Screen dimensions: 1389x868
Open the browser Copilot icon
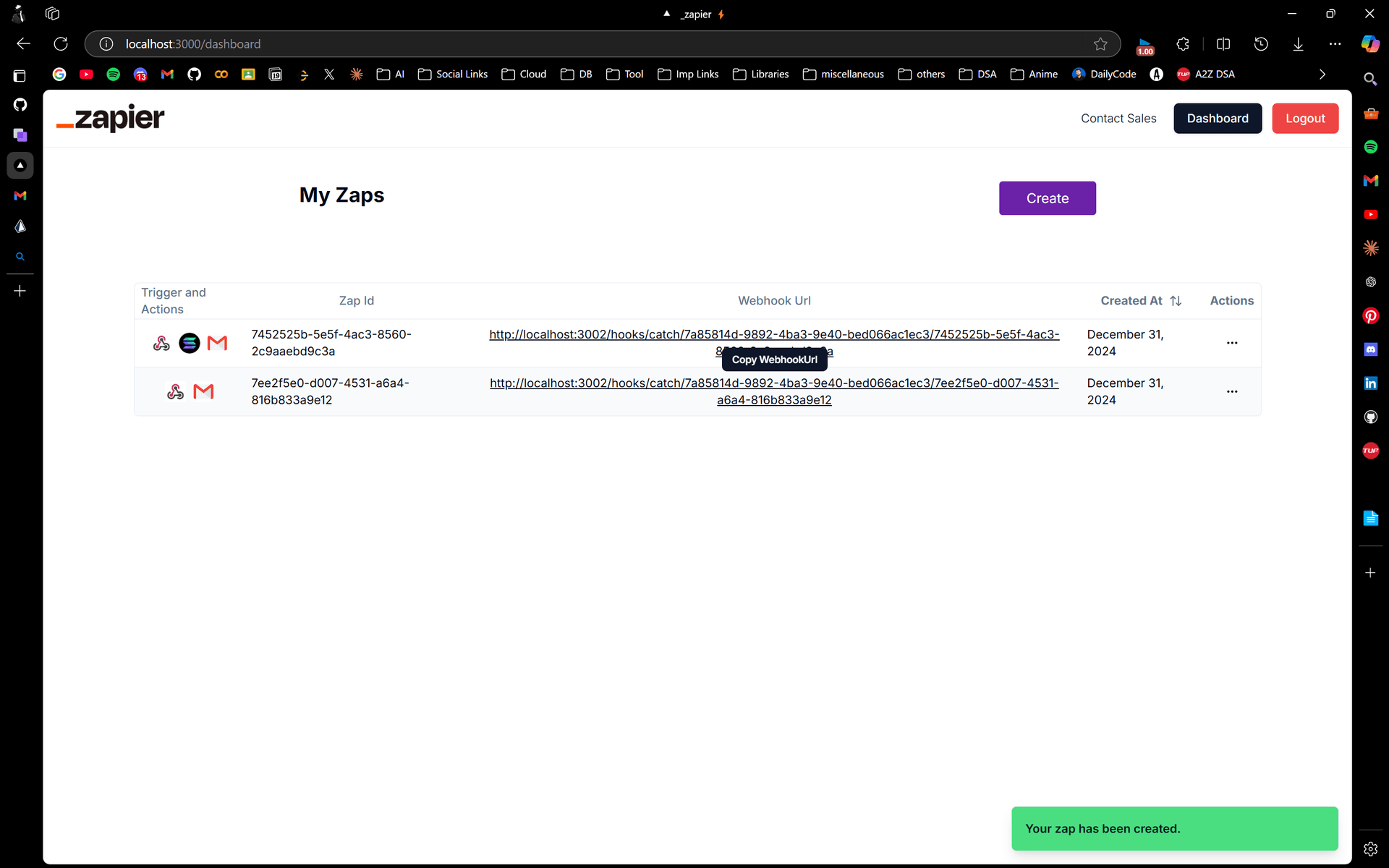point(1371,44)
